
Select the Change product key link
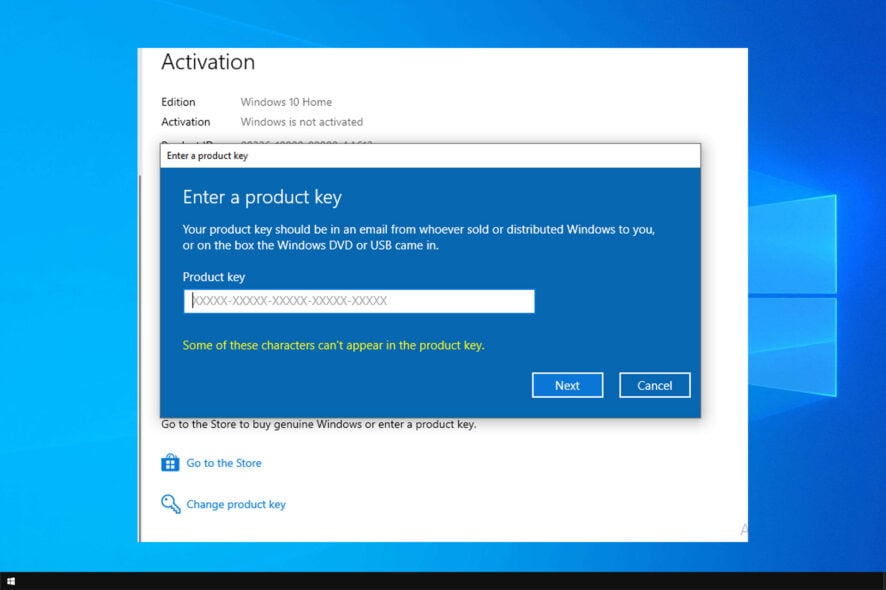tap(236, 504)
